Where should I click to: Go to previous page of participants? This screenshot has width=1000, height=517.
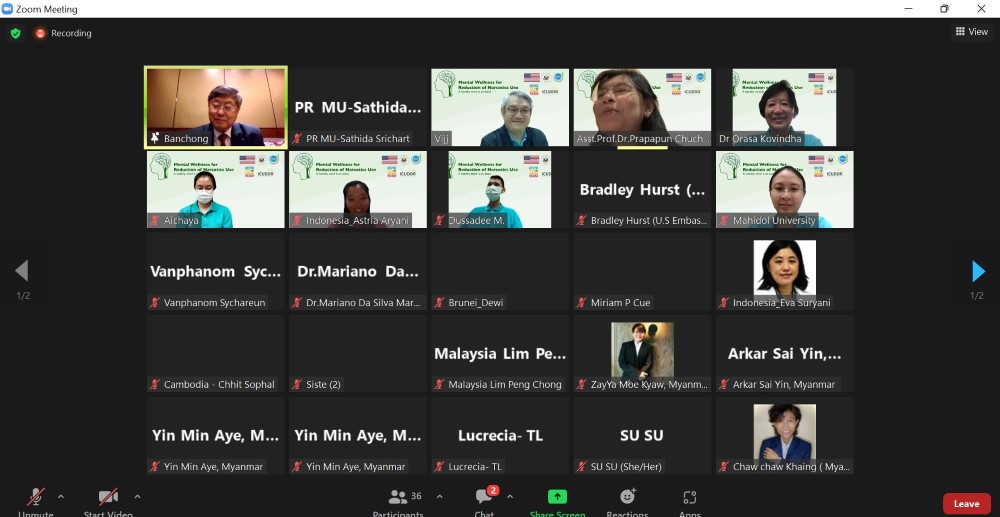[x=21, y=271]
